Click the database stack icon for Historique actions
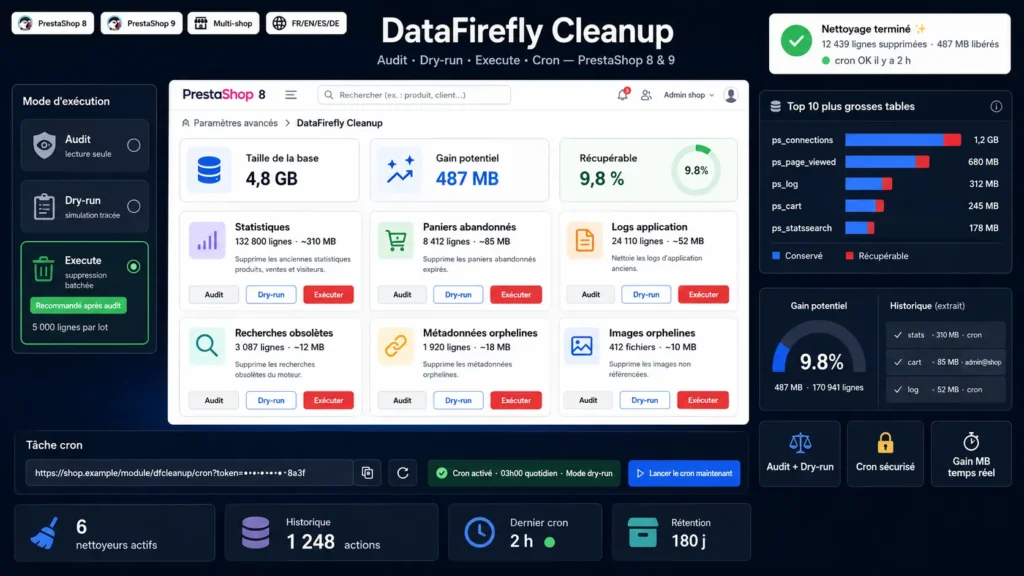This screenshot has height=576, width=1024. pyautogui.click(x=255, y=532)
